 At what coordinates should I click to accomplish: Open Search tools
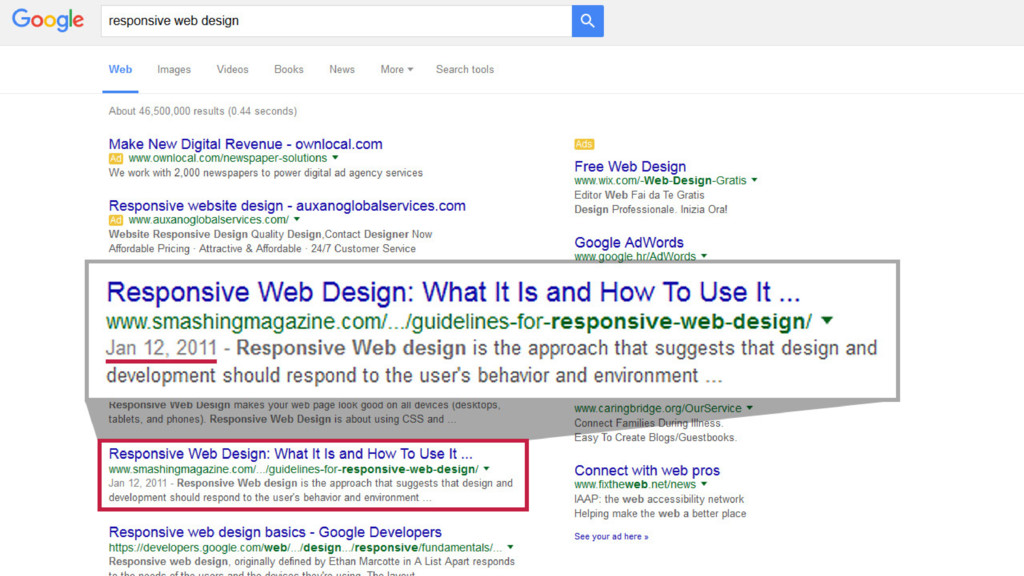click(x=465, y=69)
